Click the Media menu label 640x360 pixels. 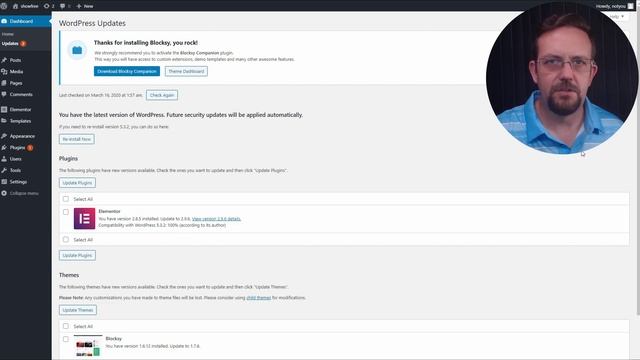16,71
